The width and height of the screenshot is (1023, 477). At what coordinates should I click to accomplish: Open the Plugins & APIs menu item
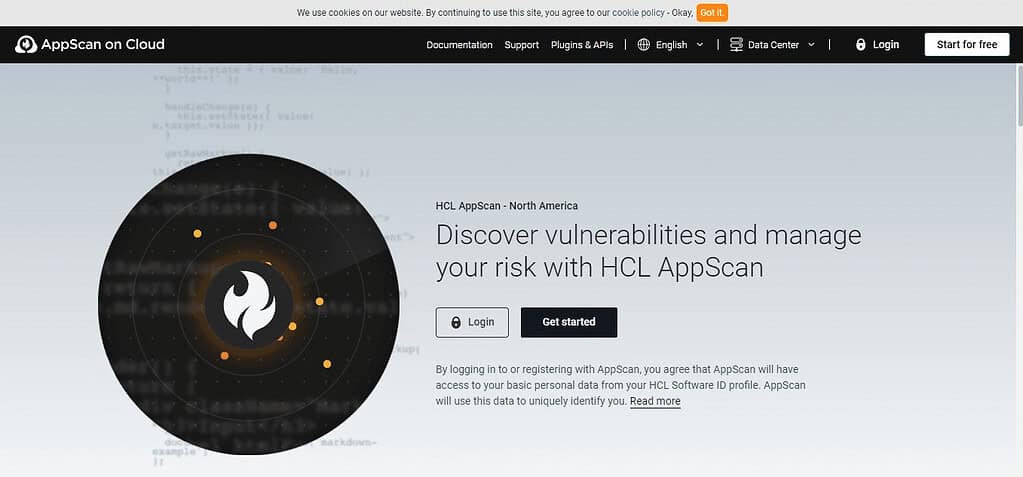[582, 45]
